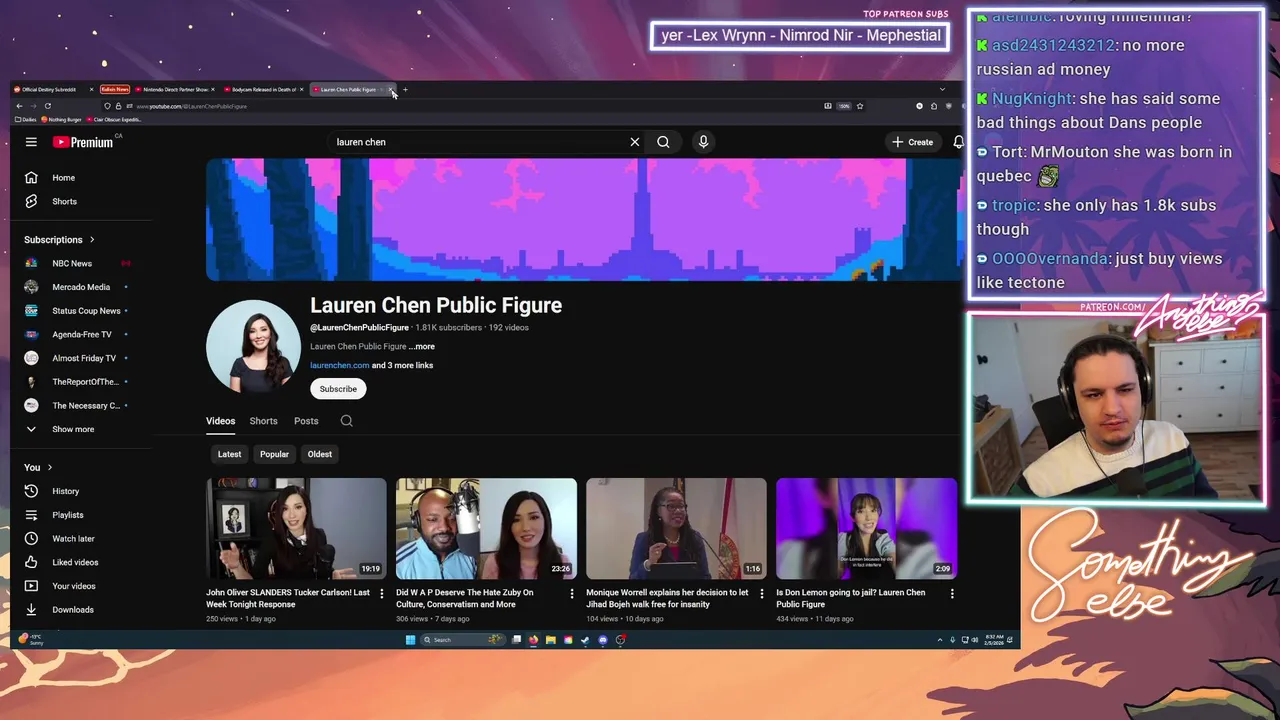Bookmark this page star icon
Screen dimensions: 1280x720
click(x=860, y=106)
